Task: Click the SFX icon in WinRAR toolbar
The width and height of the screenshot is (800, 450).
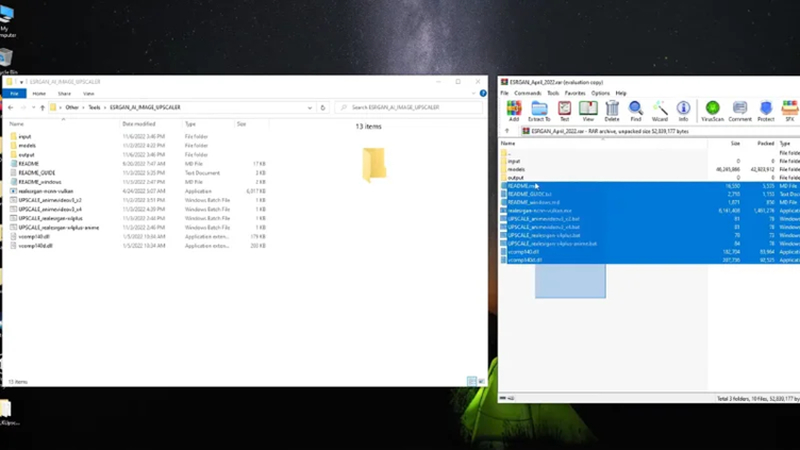Action: pos(790,111)
